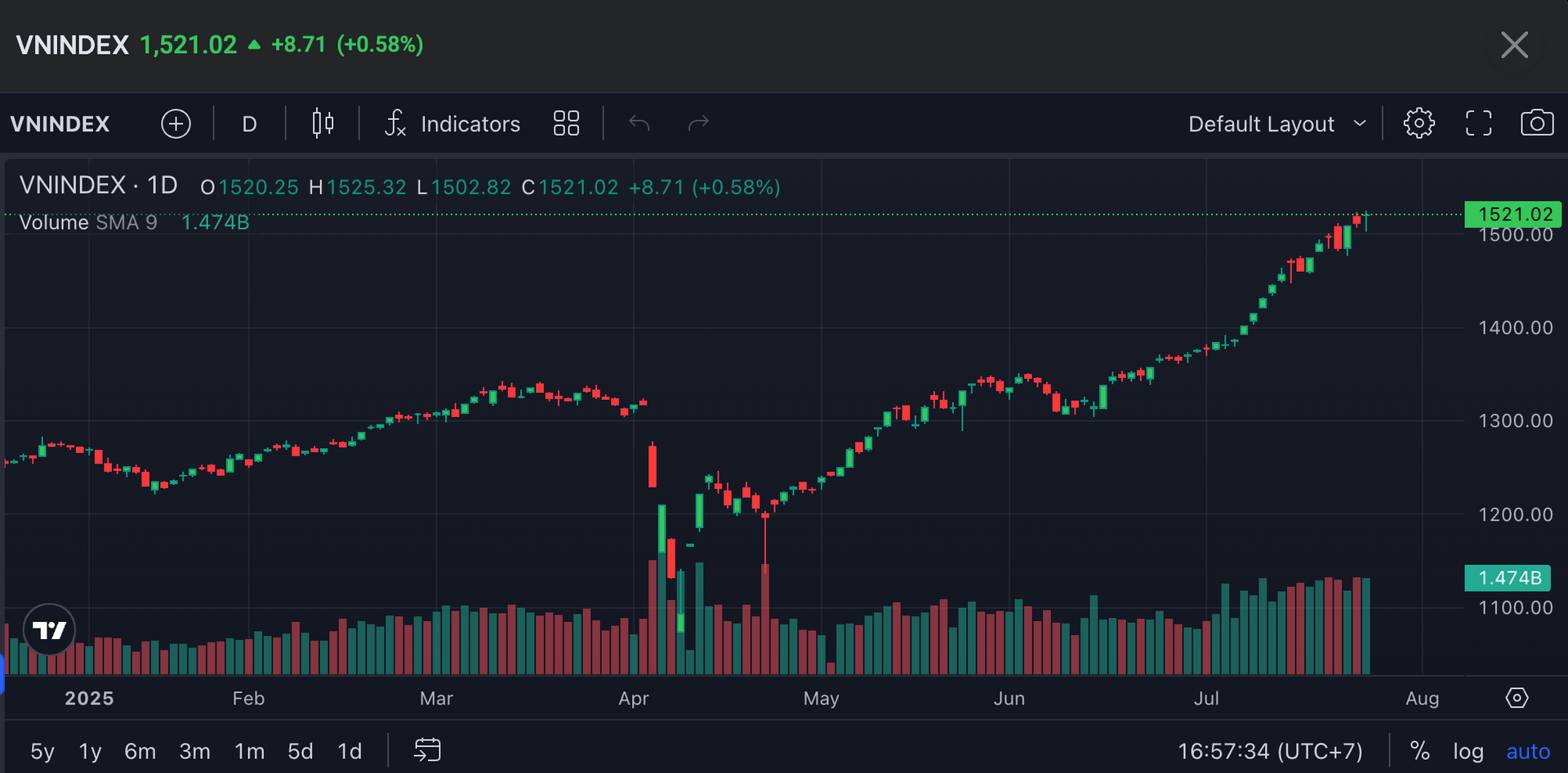The width and height of the screenshot is (1568, 773).
Task: Click the H1525.32 high value in legend
Action: pyautogui.click(x=358, y=188)
